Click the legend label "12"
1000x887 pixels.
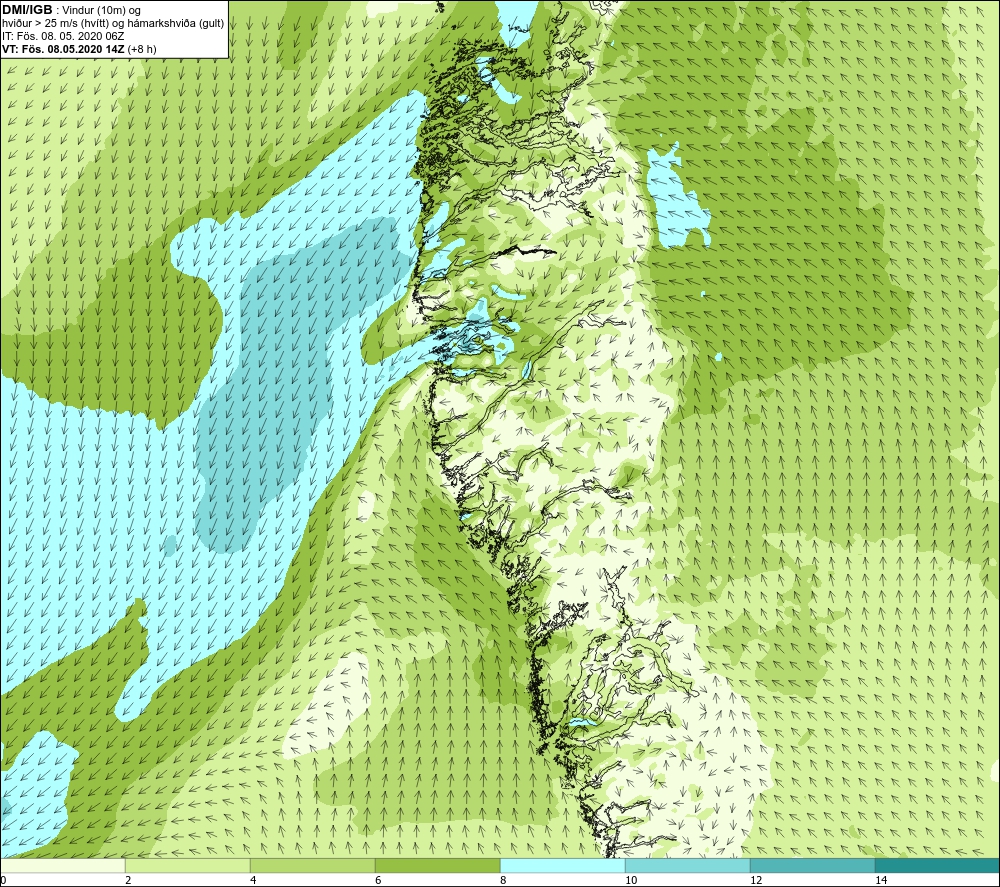(x=755, y=880)
